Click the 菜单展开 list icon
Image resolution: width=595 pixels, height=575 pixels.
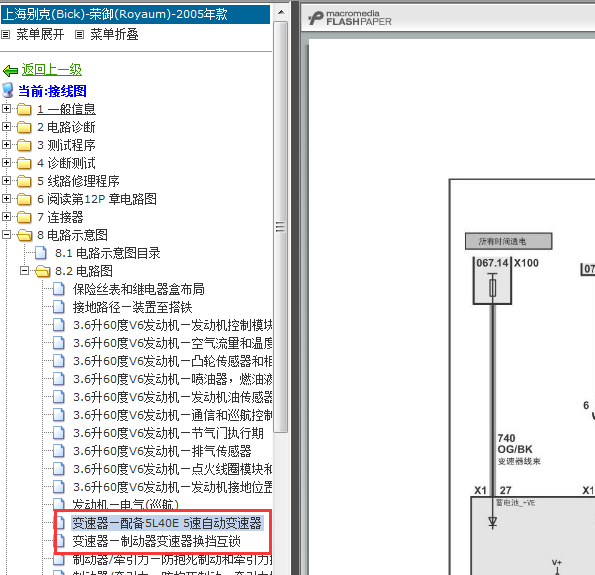(x=5, y=35)
